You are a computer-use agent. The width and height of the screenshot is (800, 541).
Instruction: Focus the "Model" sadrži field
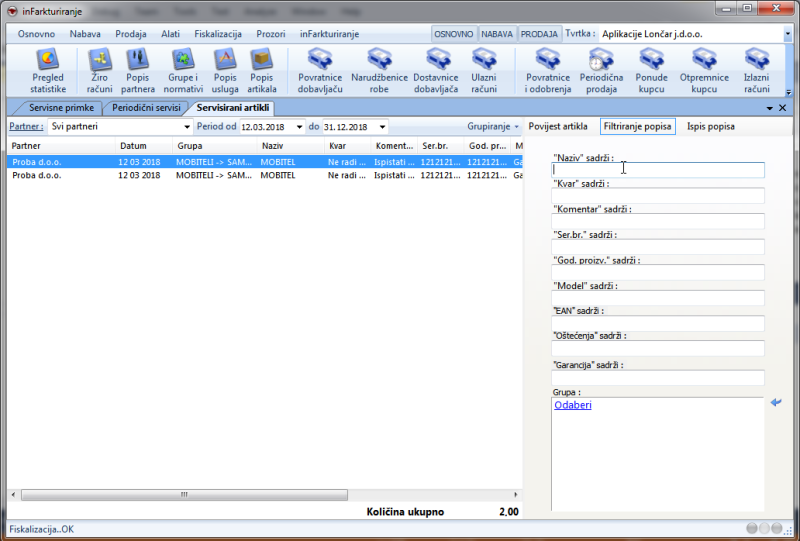click(658, 298)
